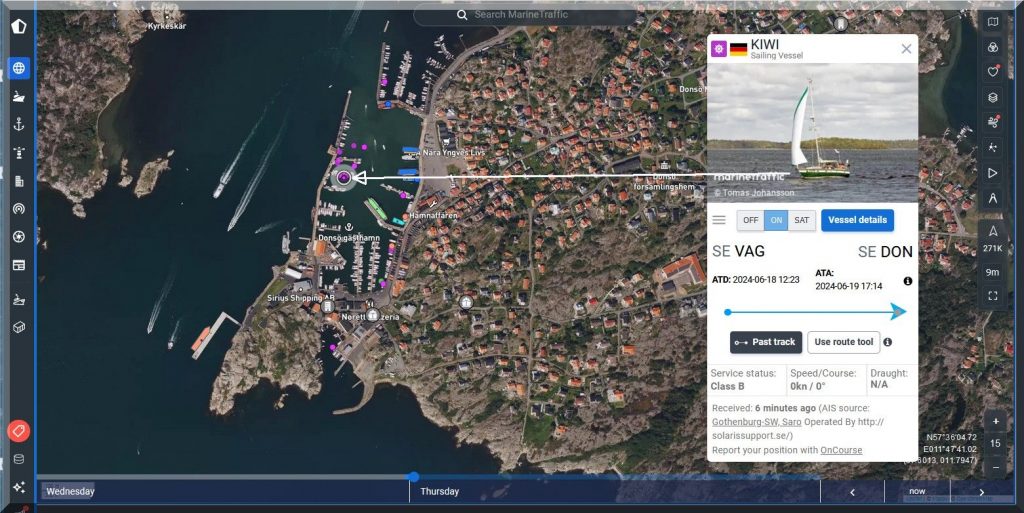1024x513 pixels.
Task: Jump to now on the timeline
Action: point(917,492)
